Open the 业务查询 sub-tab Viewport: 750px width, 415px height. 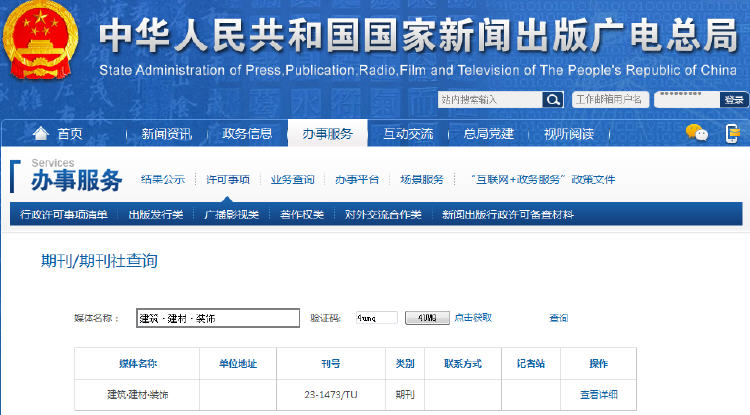point(292,180)
